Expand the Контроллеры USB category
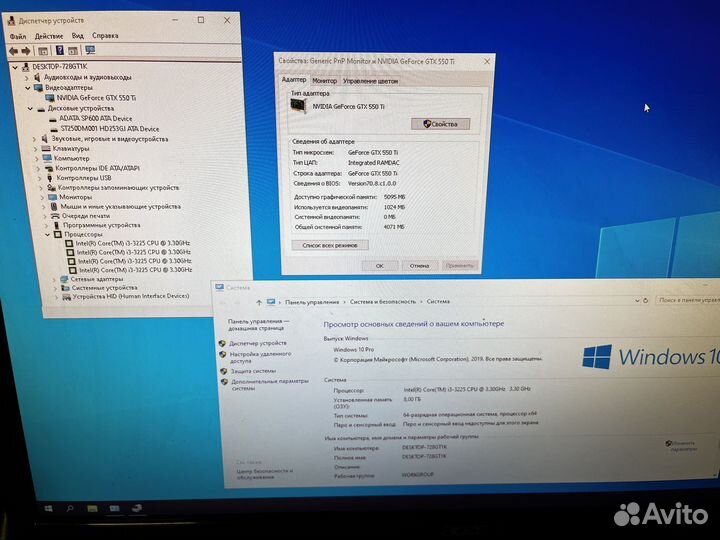The width and height of the screenshot is (720, 540). [x=39, y=178]
